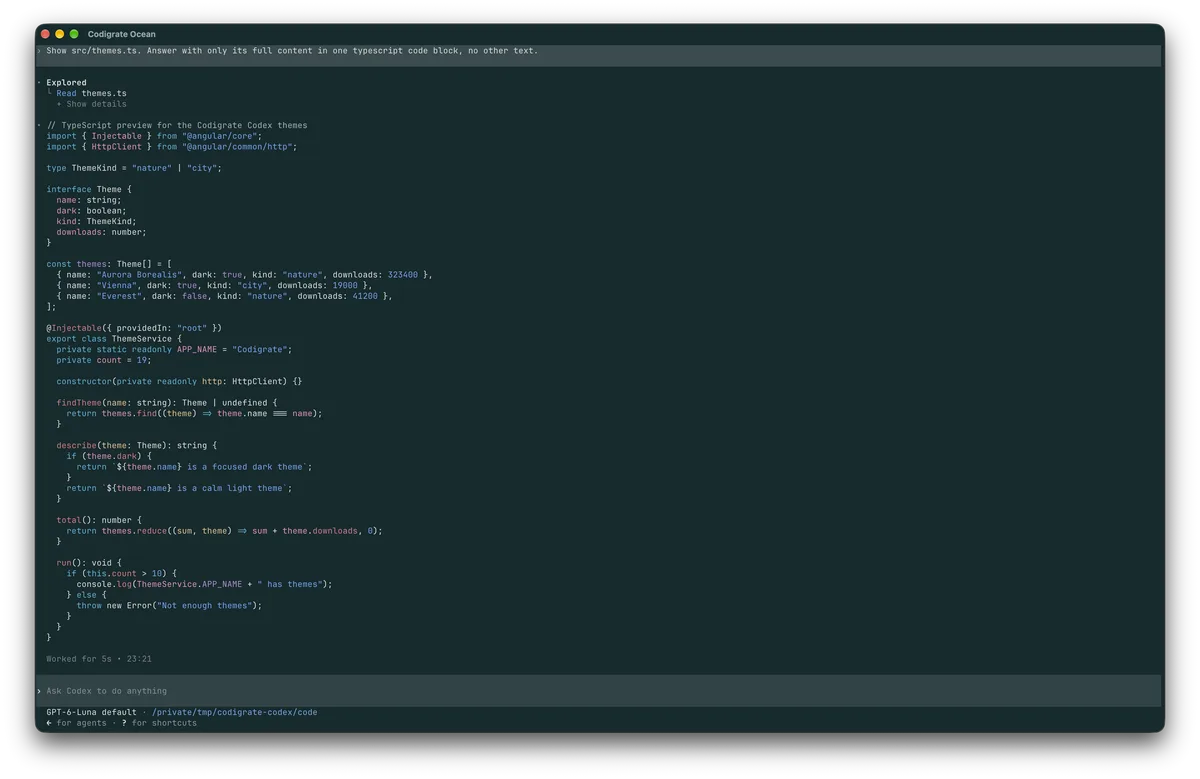Click the 'interface Theme {' line
This screenshot has height=779, width=1200.
[89, 189]
